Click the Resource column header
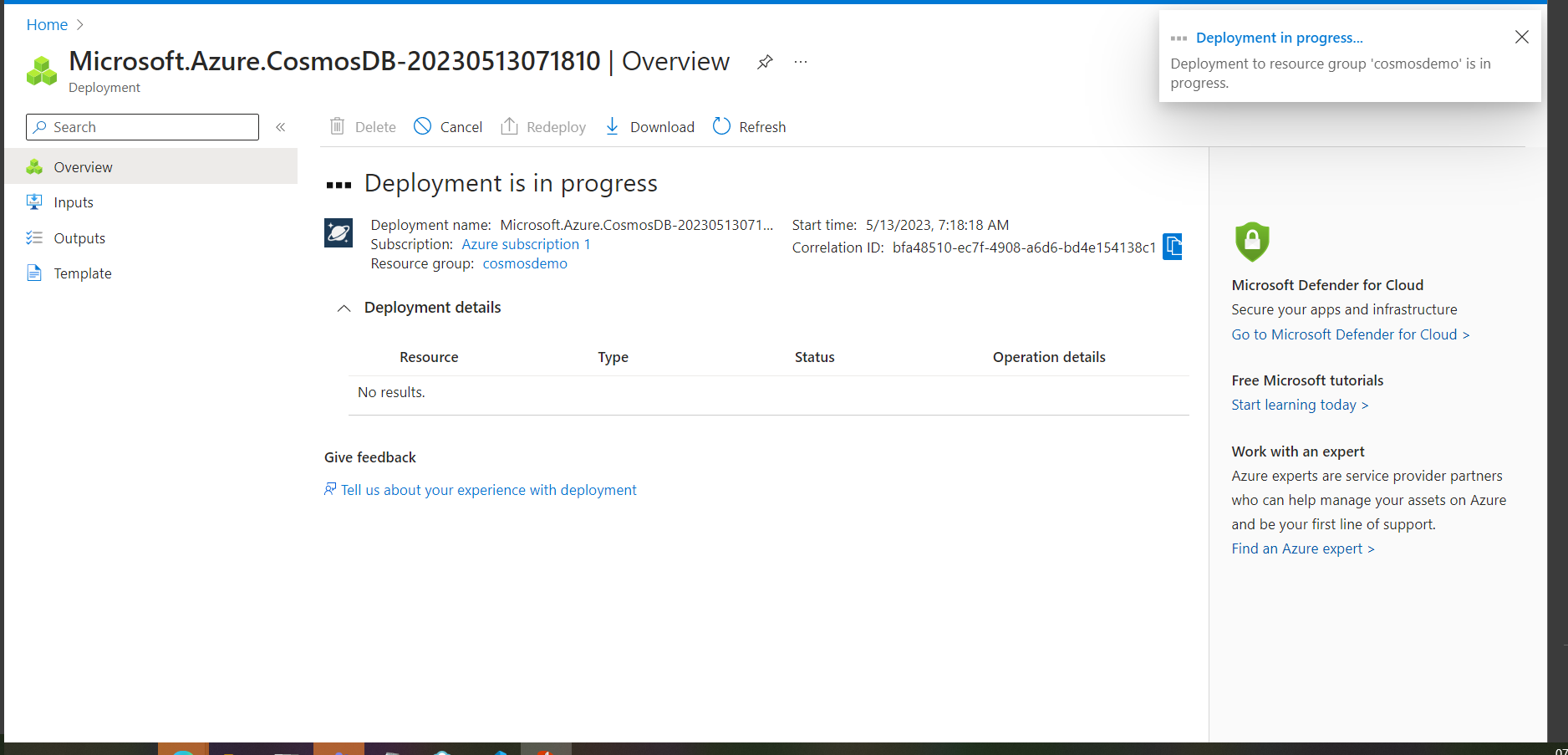 [x=429, y=357]
